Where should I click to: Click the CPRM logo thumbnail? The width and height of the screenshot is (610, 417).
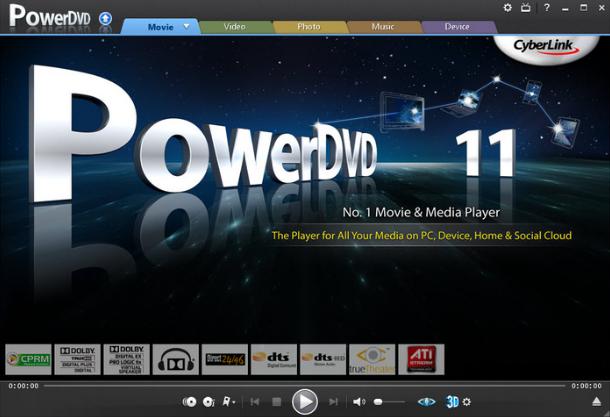click(28, 359)
